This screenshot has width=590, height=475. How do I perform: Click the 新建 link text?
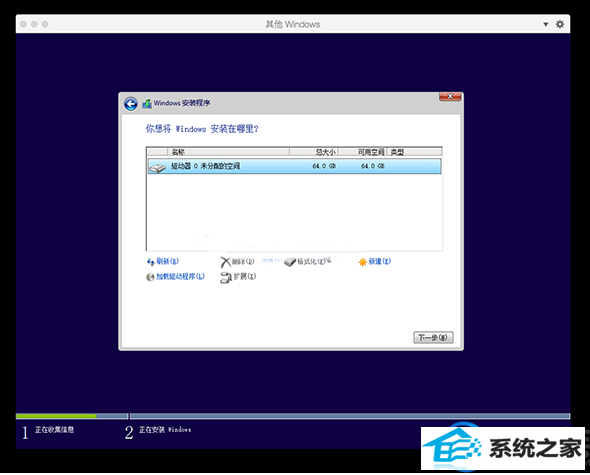coord(379,261)
